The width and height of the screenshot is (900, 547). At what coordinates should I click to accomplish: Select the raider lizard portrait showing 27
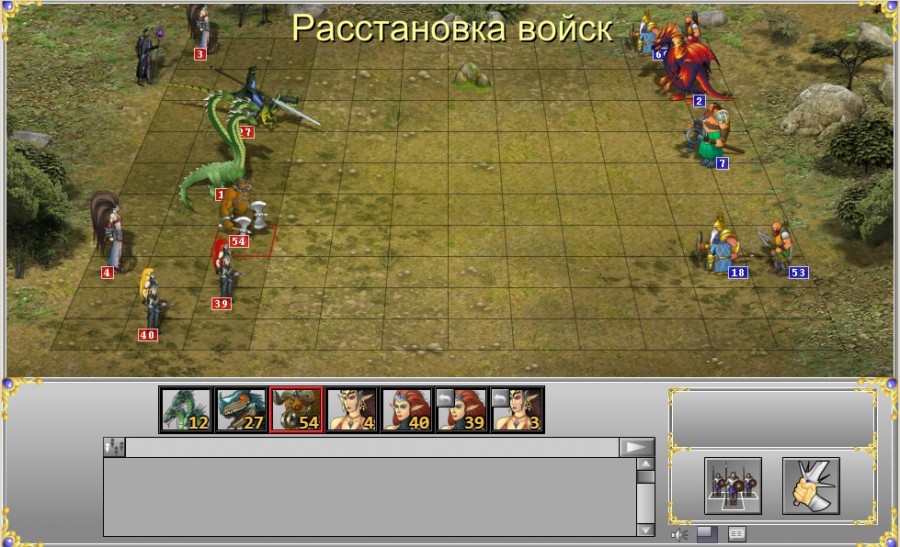tap(241, 409)
